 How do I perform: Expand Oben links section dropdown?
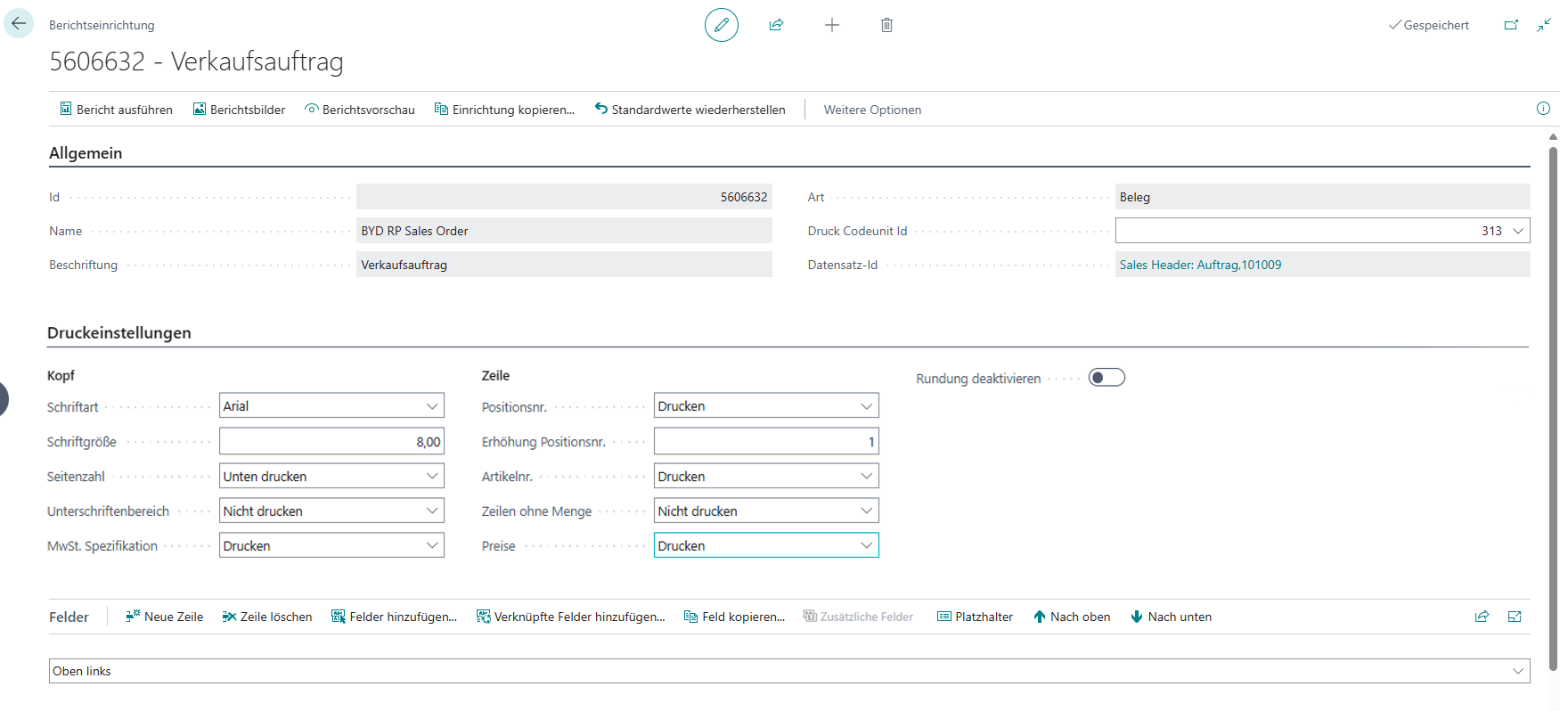pyautogui.click(x=1518, y=671)
